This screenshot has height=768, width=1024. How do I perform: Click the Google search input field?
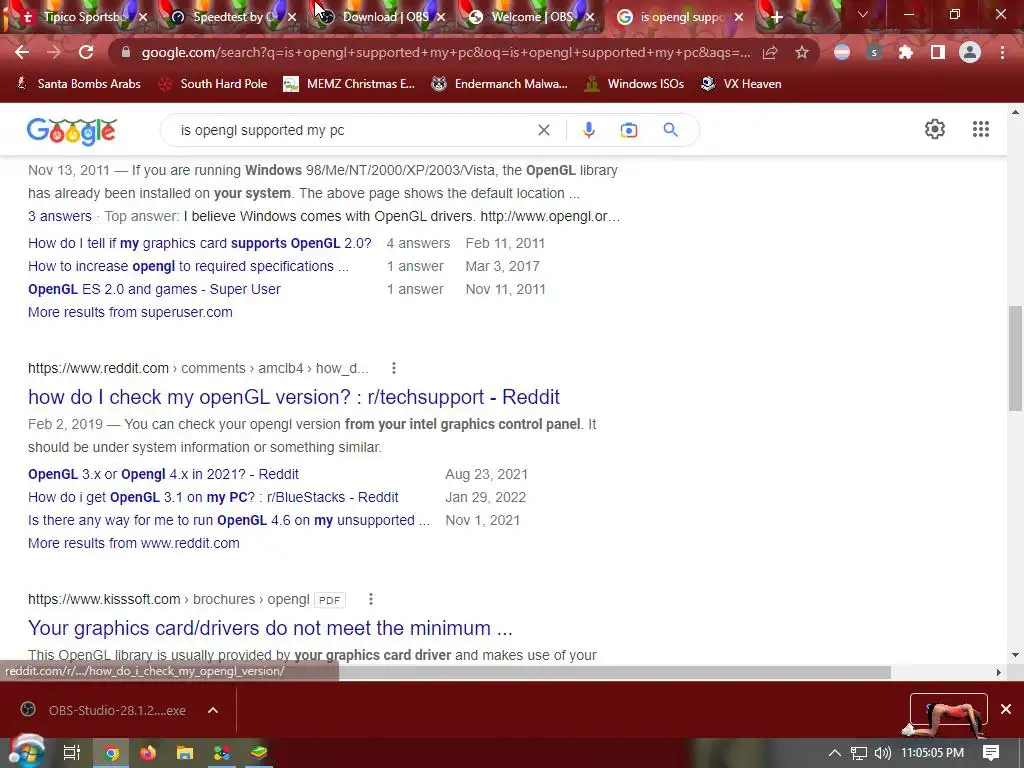click(353, 130)
